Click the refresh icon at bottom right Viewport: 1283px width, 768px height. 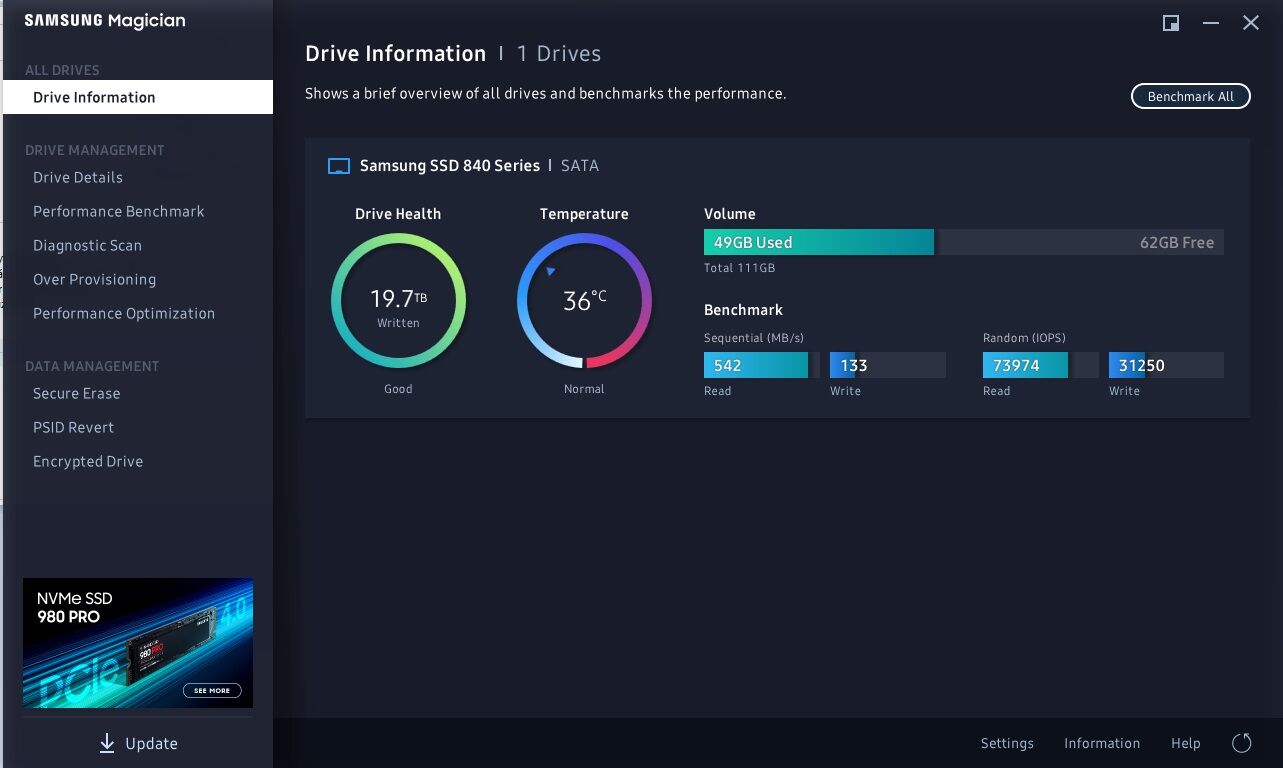[1242, 743]
